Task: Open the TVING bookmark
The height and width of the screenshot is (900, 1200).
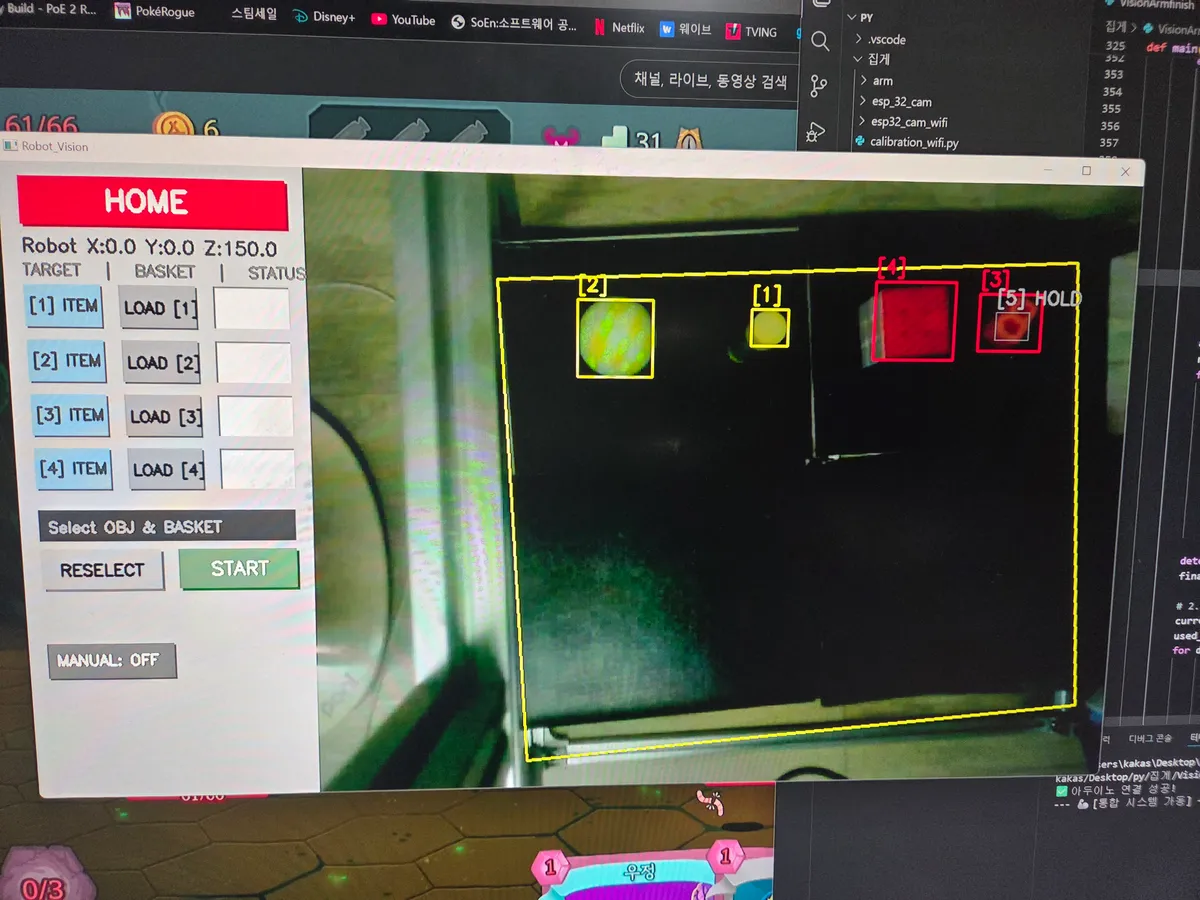Action: tap(751, 31)
